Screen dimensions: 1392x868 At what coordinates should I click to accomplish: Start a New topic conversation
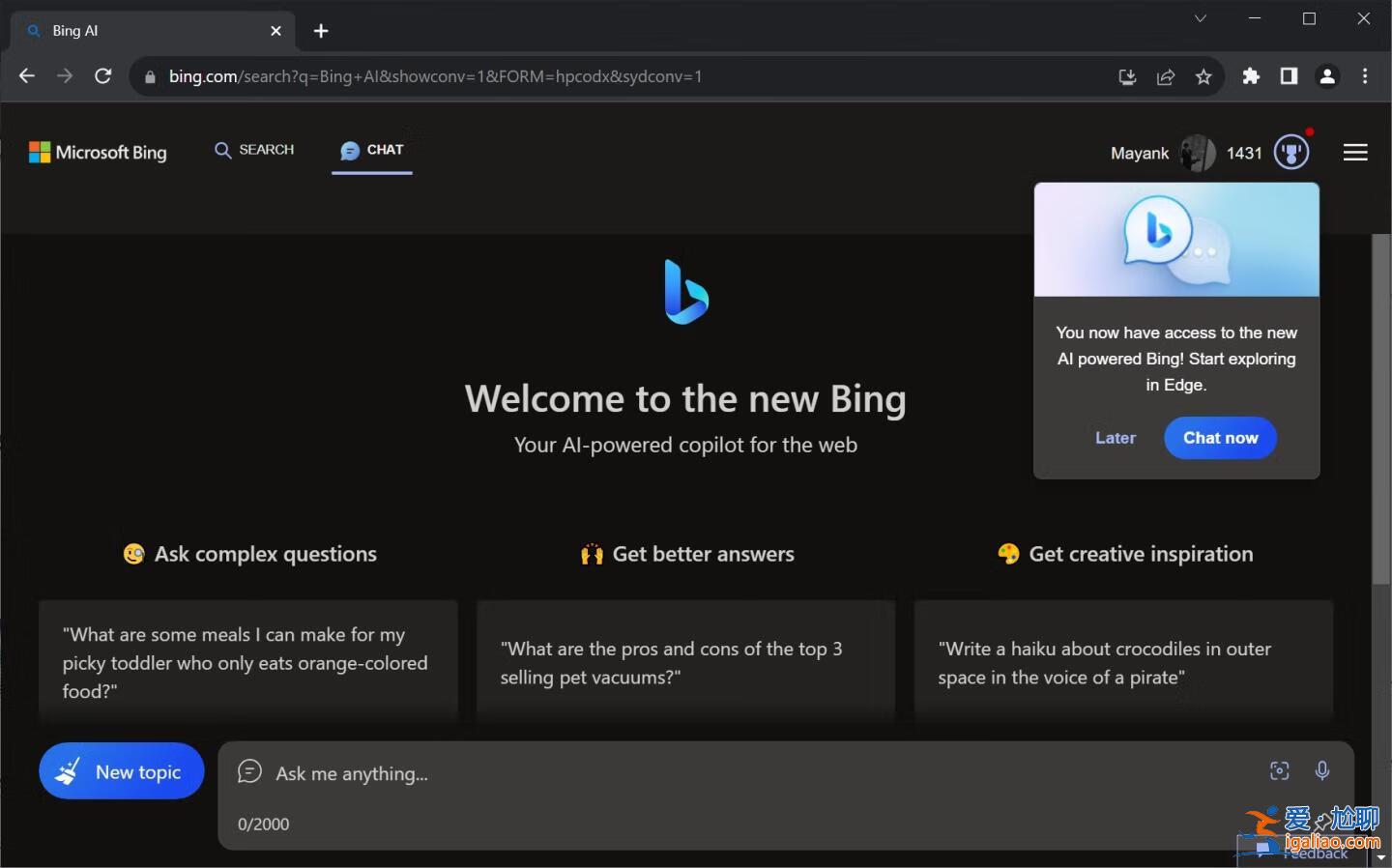click(121, 771)
